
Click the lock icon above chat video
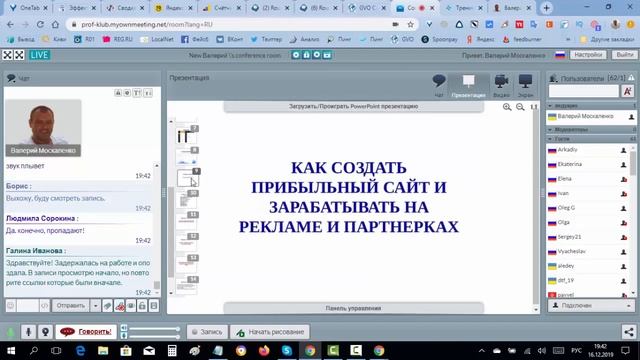[x=118, y=93]
